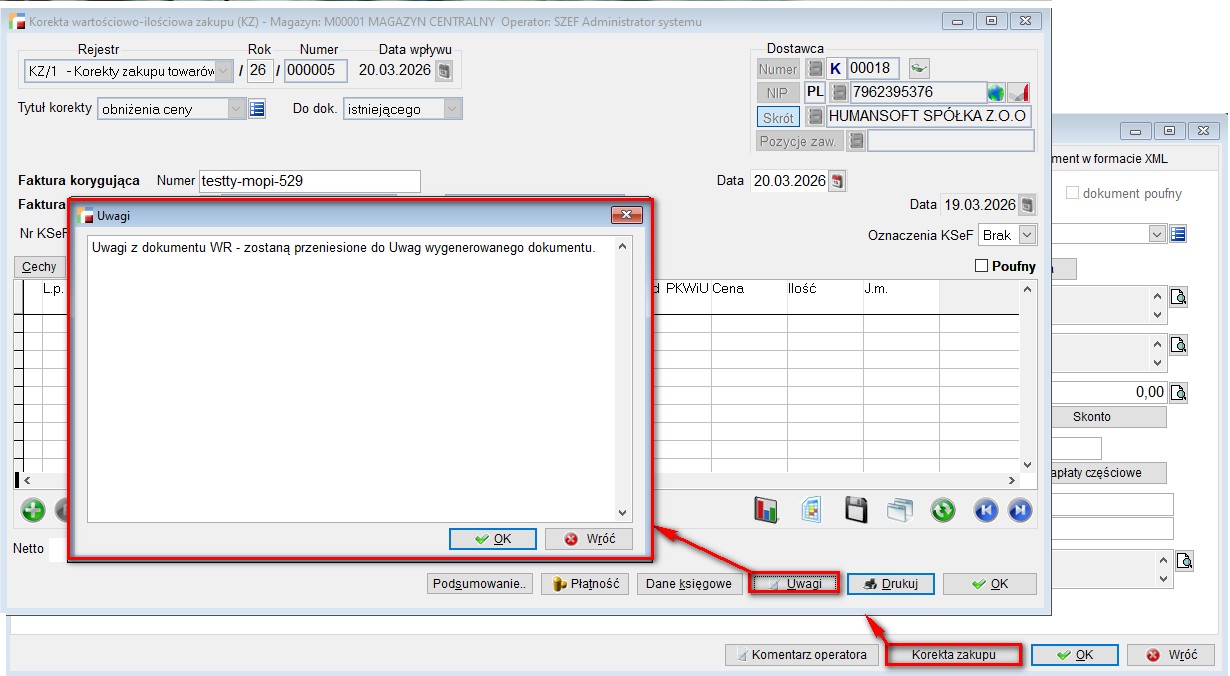
Task: Open calendar for correcting invoice date 20.03.2026
Action: point(838,181)
